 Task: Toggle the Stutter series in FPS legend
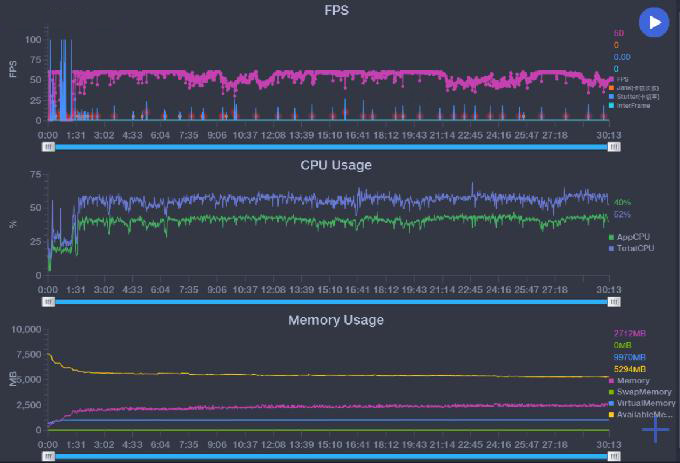634,97
